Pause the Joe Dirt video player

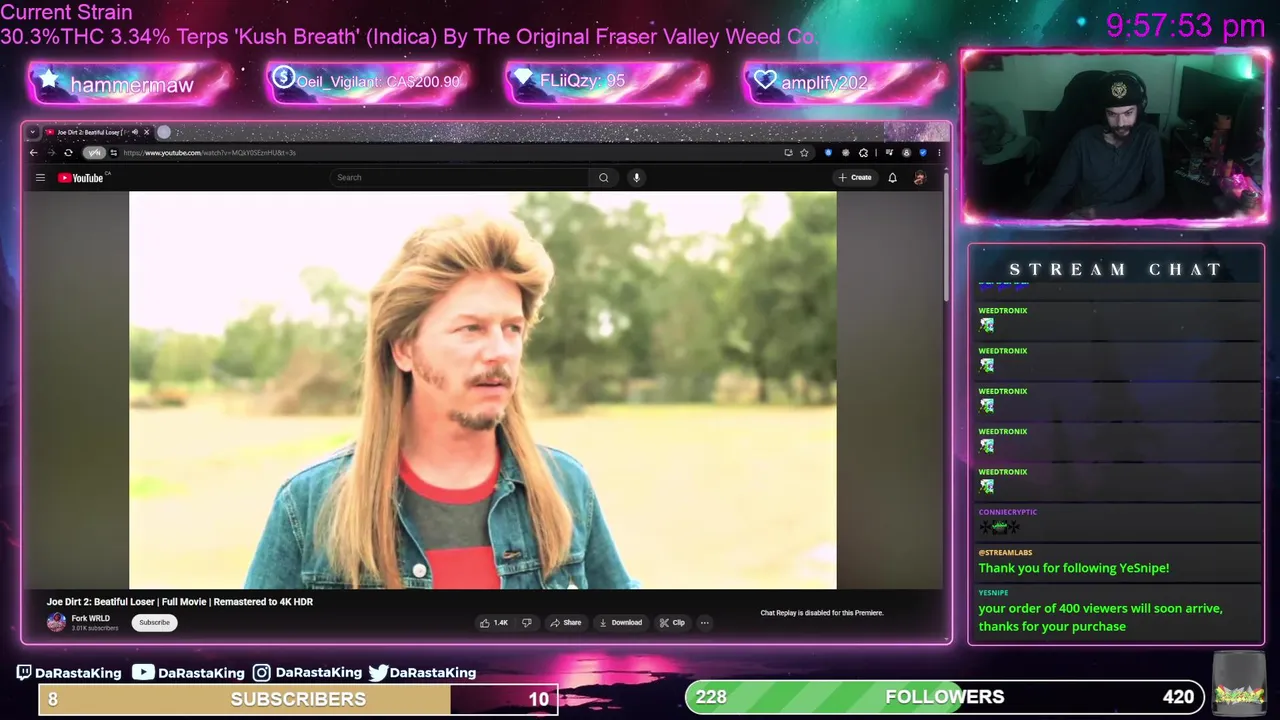(483, 390)
